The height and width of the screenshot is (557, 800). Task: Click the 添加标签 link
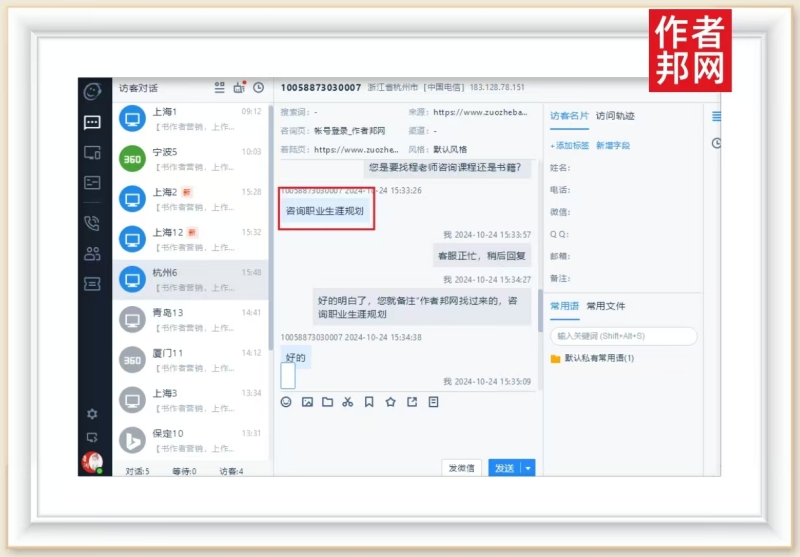coord(569,146)
